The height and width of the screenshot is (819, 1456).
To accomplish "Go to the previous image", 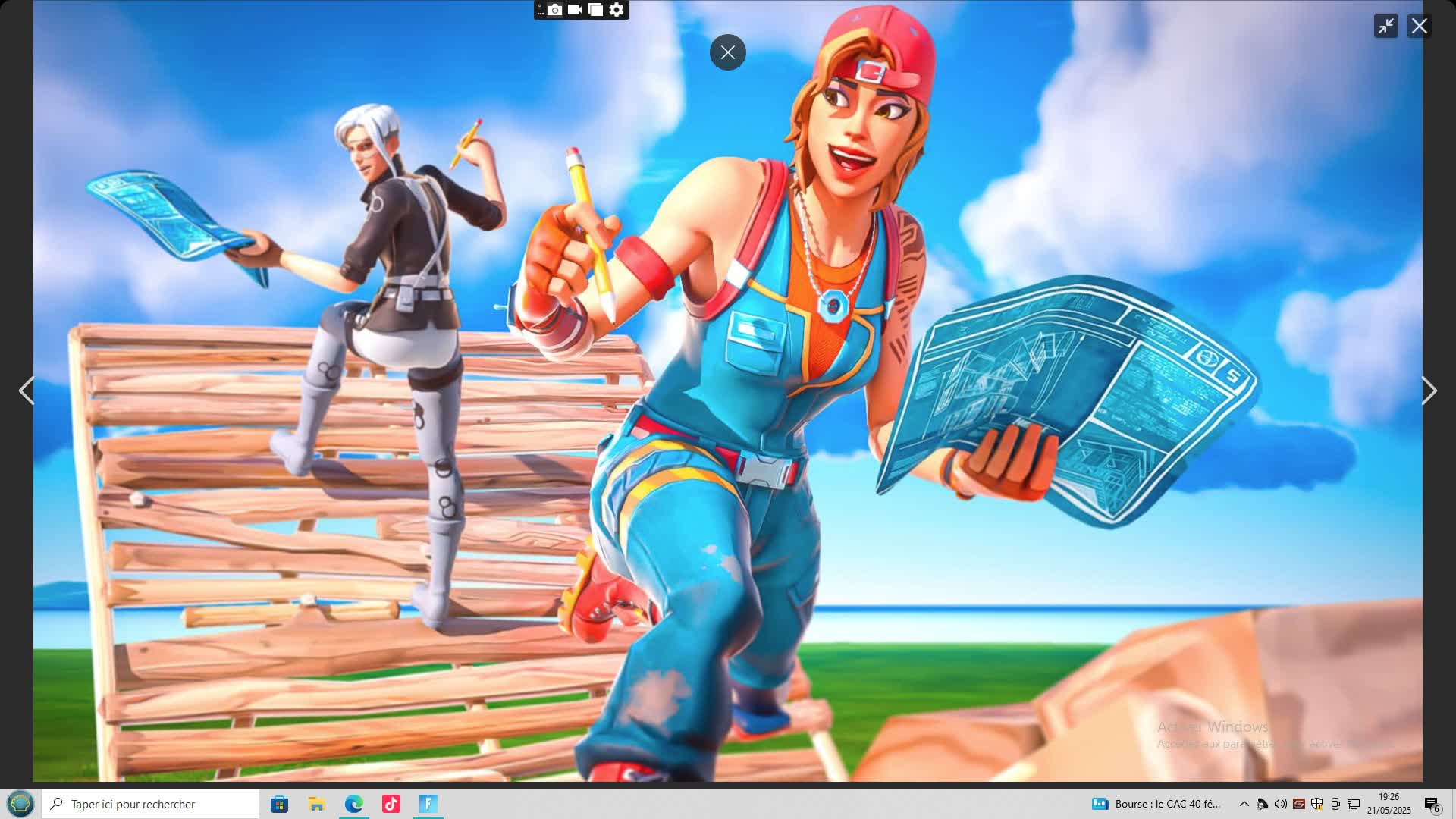I will (27, 391).
